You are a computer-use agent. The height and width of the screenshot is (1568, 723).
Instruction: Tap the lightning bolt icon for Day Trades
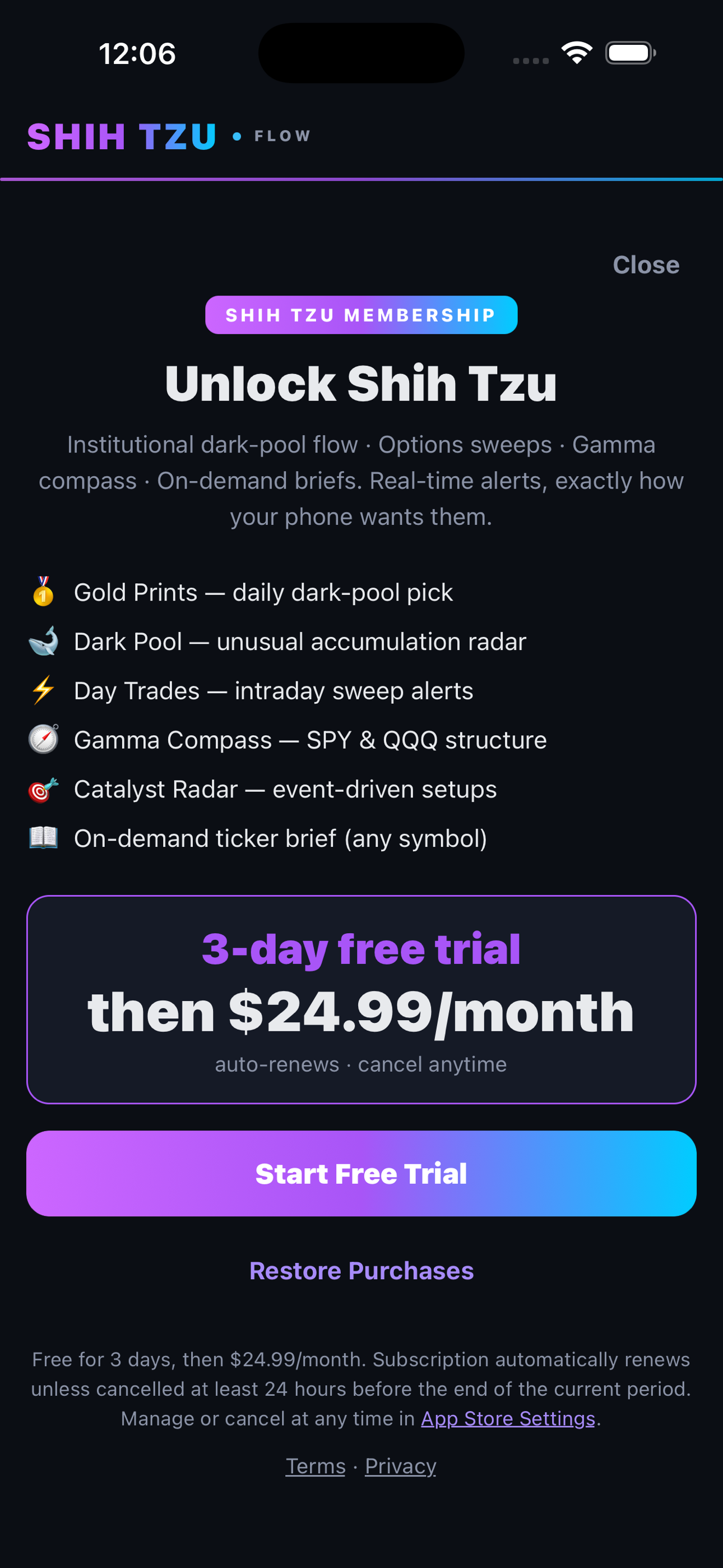(43, 690)
